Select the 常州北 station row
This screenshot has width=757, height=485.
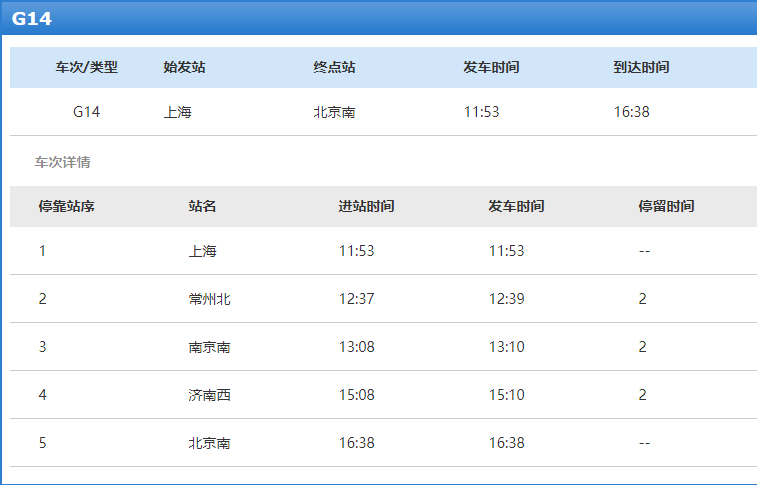point(383,299)
